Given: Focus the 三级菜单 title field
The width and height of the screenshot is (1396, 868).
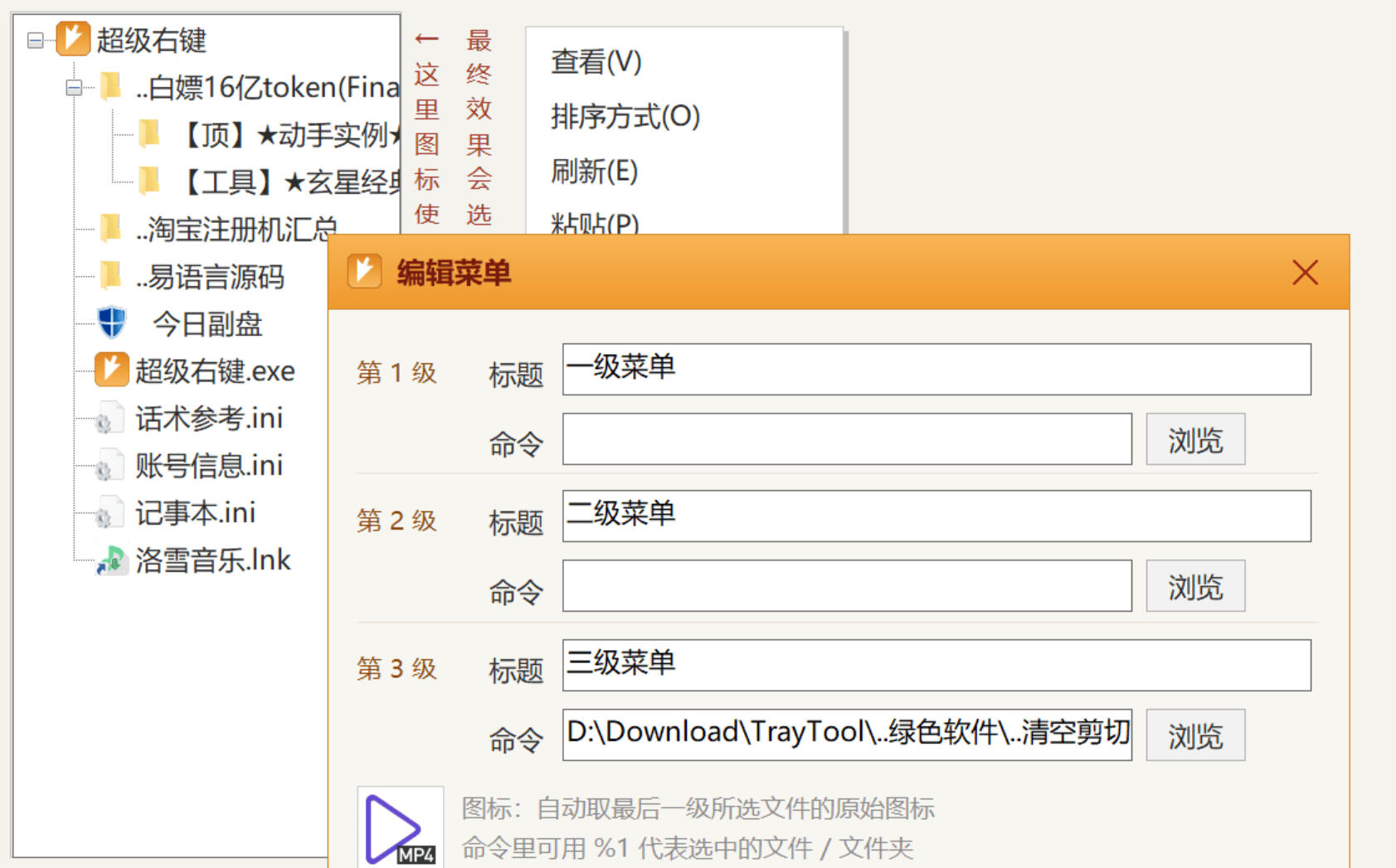Looking at the screenshot, I should [x=936, y=665].
